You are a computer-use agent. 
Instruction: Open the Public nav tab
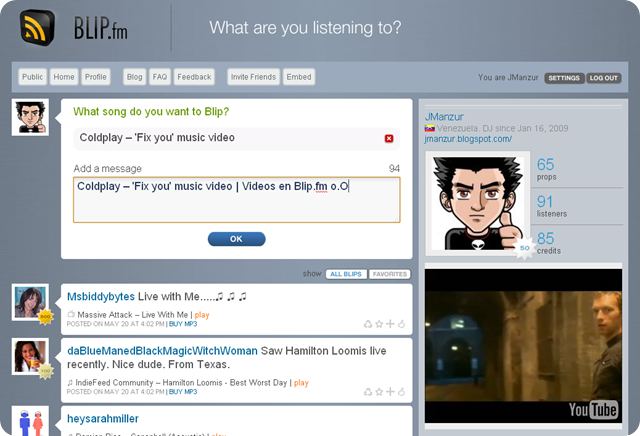[x=32, y=77]
